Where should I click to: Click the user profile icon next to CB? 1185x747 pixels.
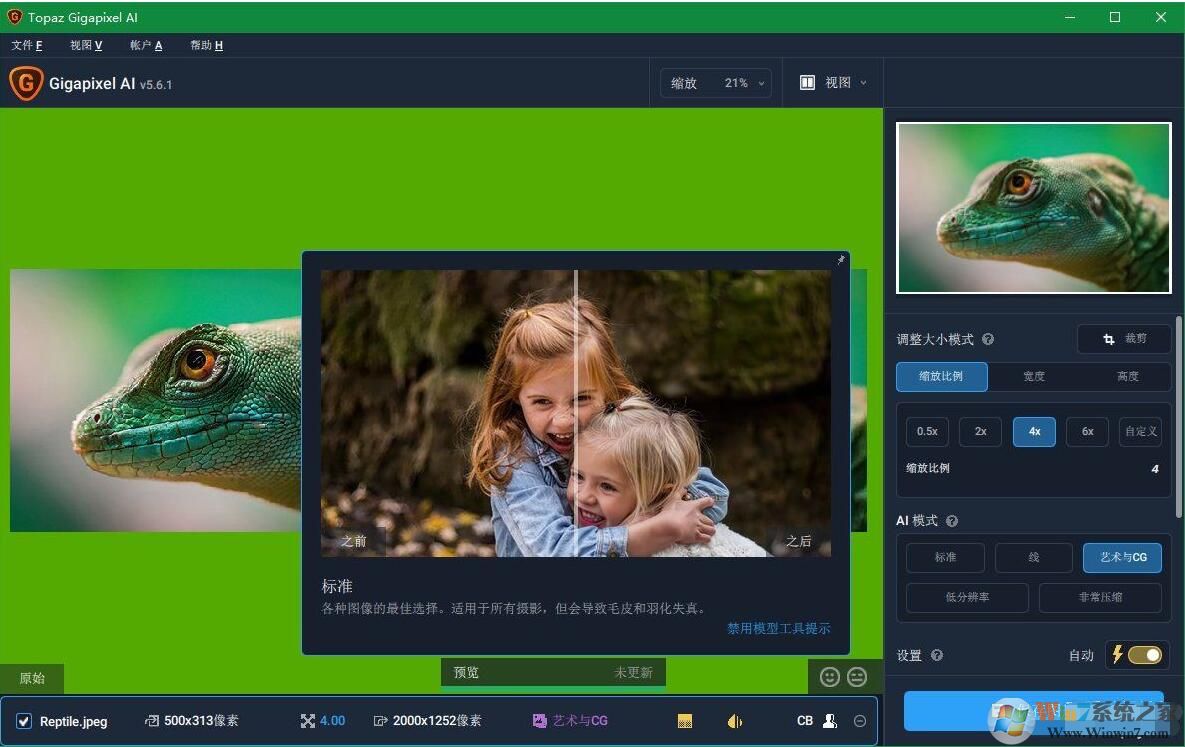[829, 720]
